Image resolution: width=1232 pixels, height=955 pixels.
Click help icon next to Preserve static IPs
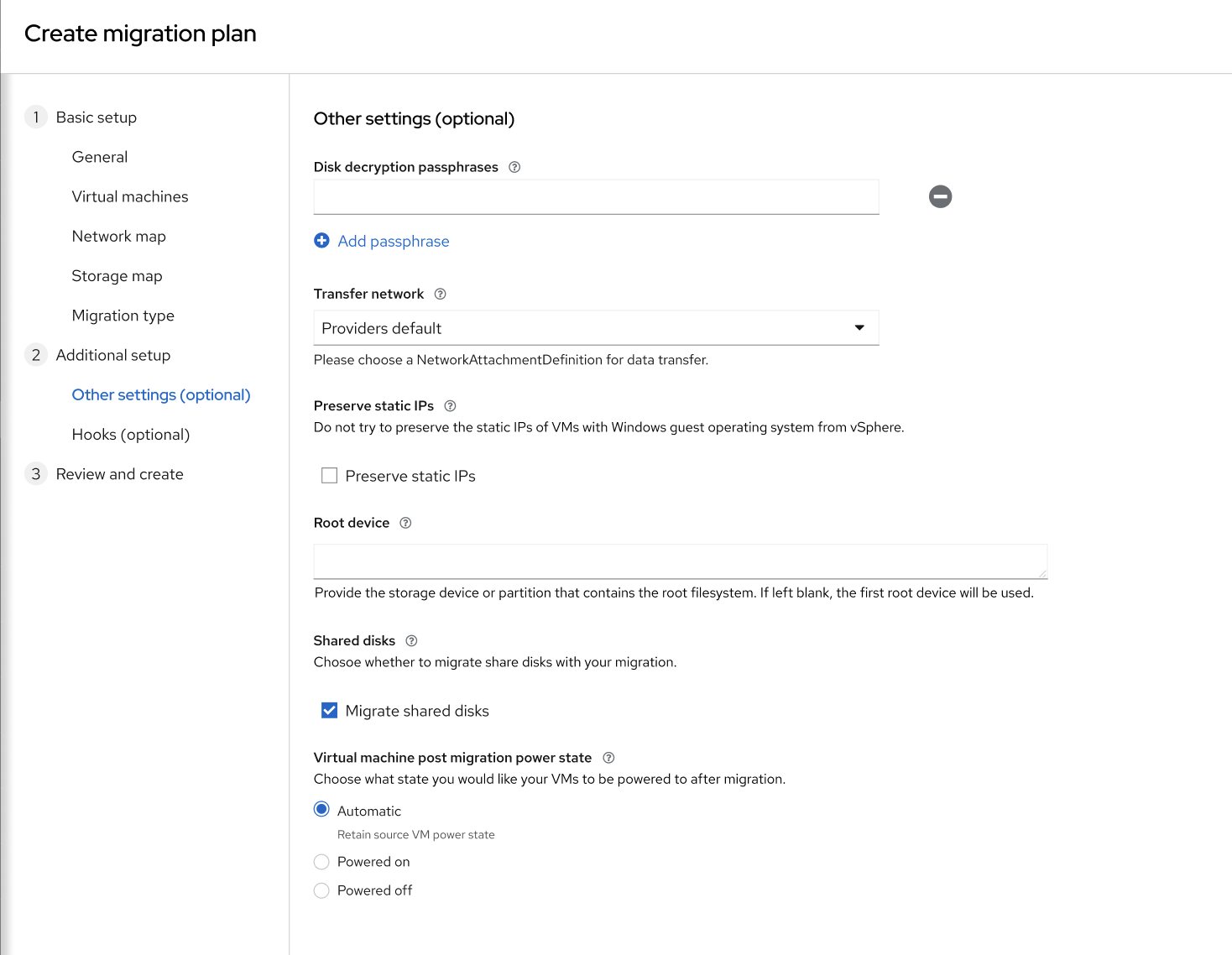tap(450, 406)
